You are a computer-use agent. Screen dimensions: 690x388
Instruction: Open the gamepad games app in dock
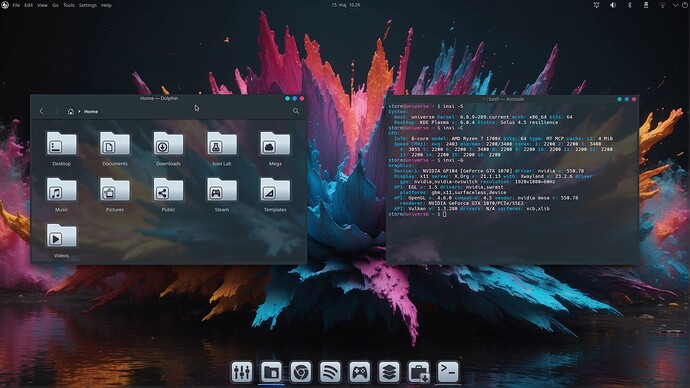[x=360, y=372]
